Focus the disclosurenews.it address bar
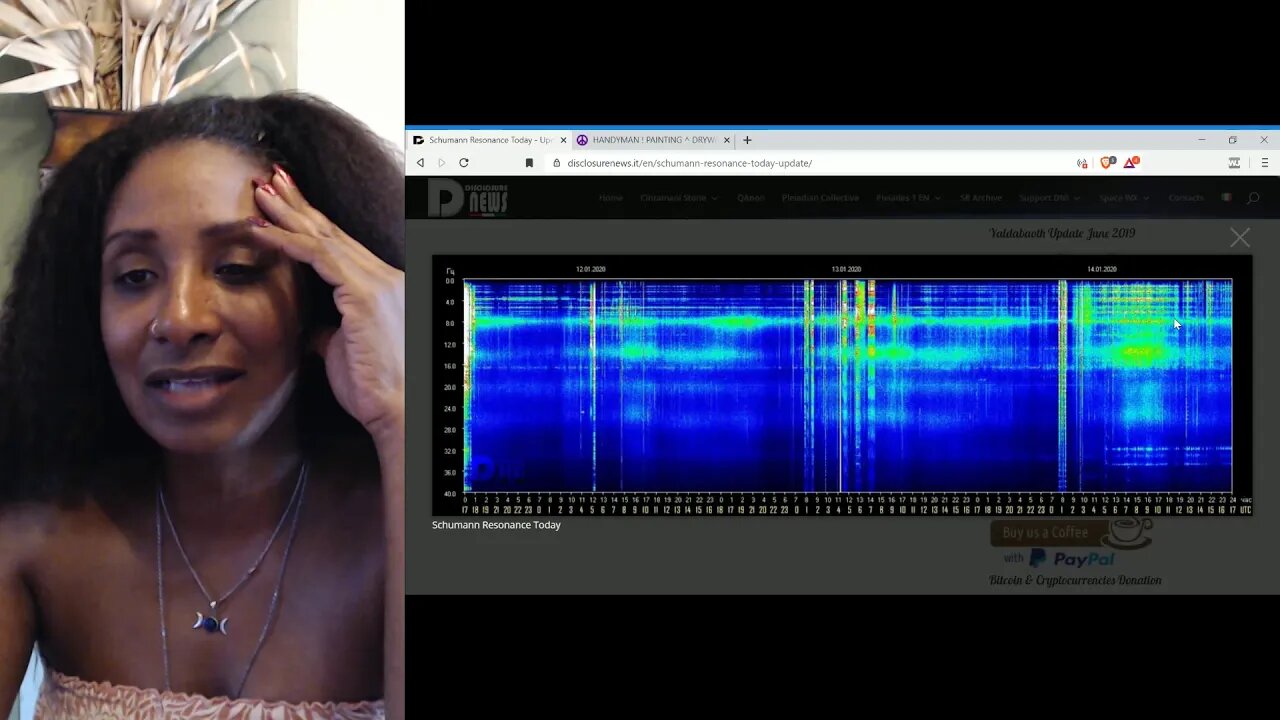Screen dimensions: 1280x720 pyautogui.click(x=689, y=163)
